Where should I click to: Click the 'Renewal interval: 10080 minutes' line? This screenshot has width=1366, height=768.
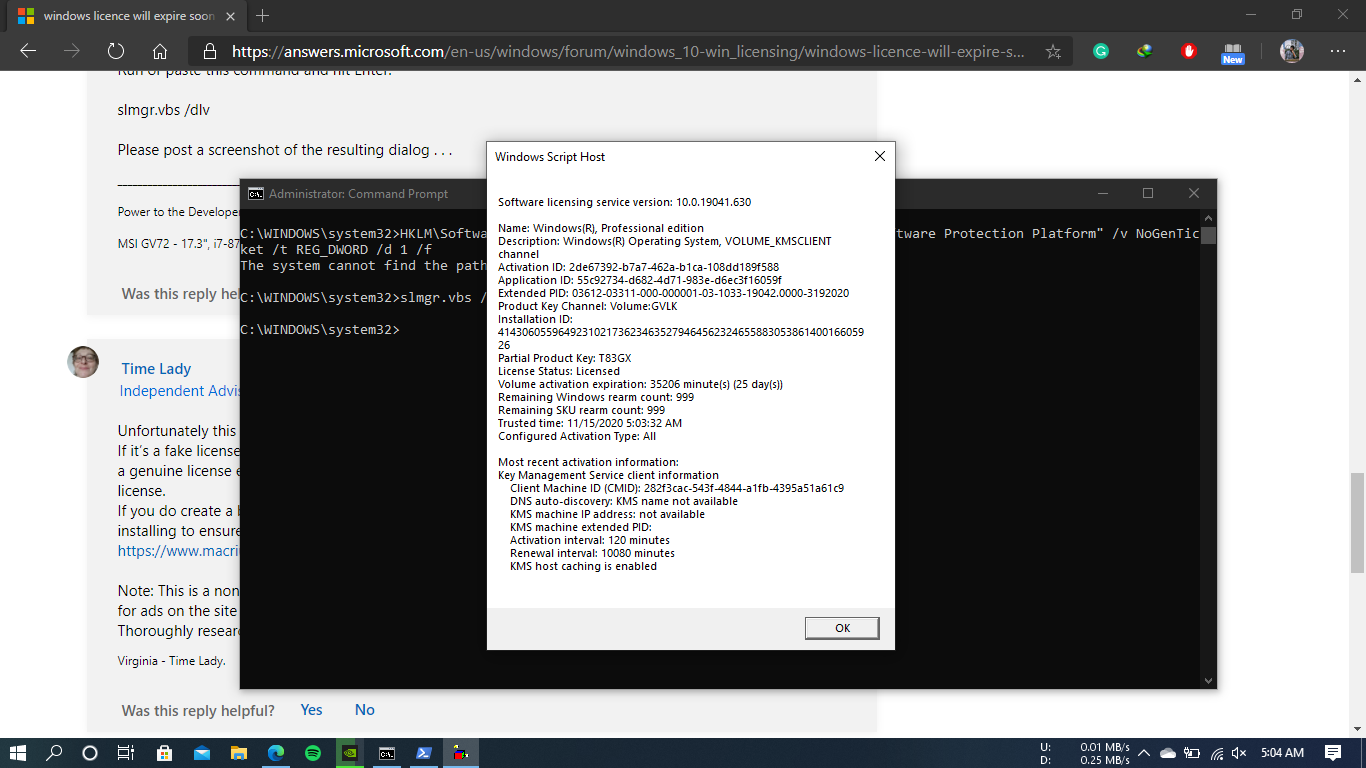point(592,553)
